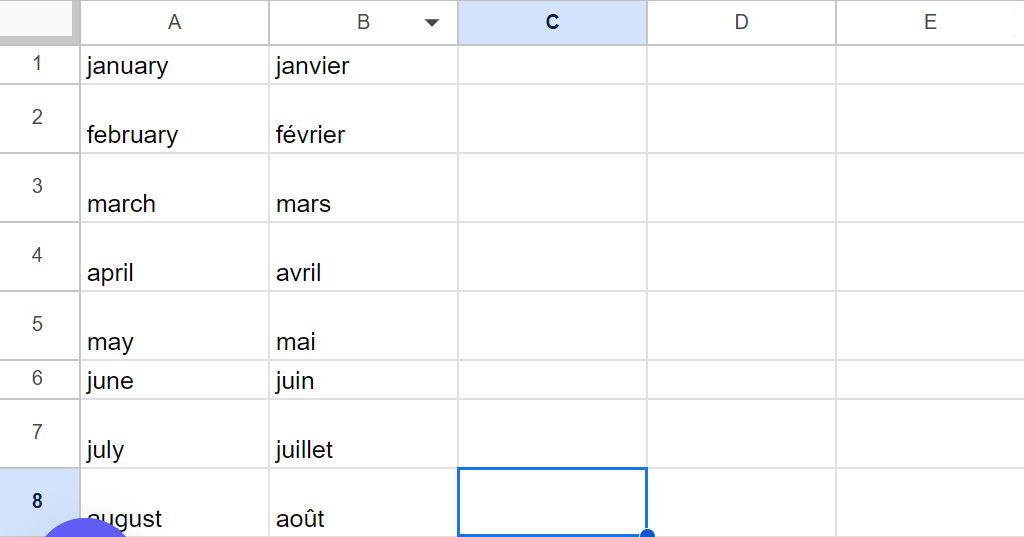Select the cell containing février

(x=363, y=119)
